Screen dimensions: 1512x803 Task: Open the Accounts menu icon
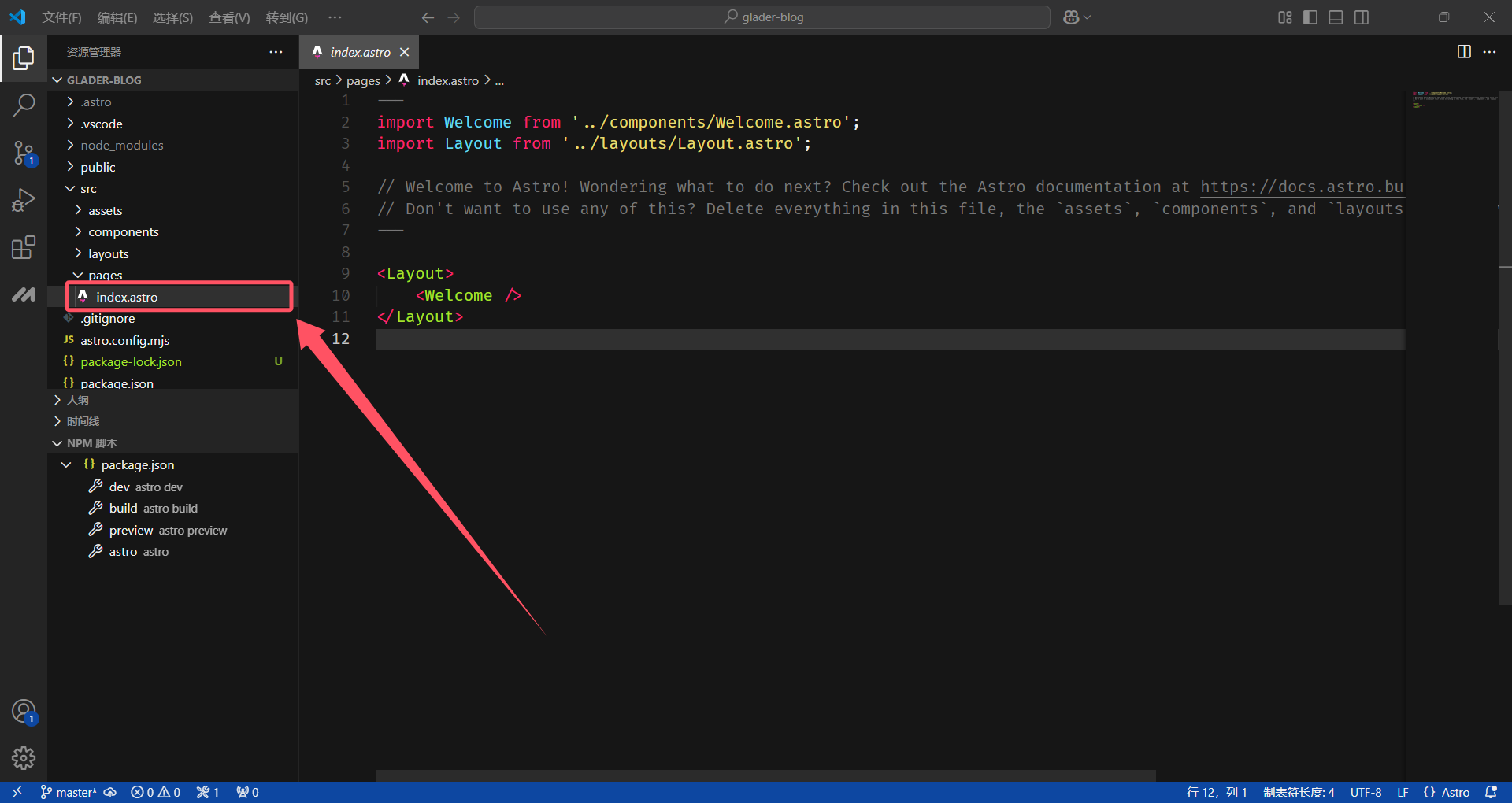[24, 712]
